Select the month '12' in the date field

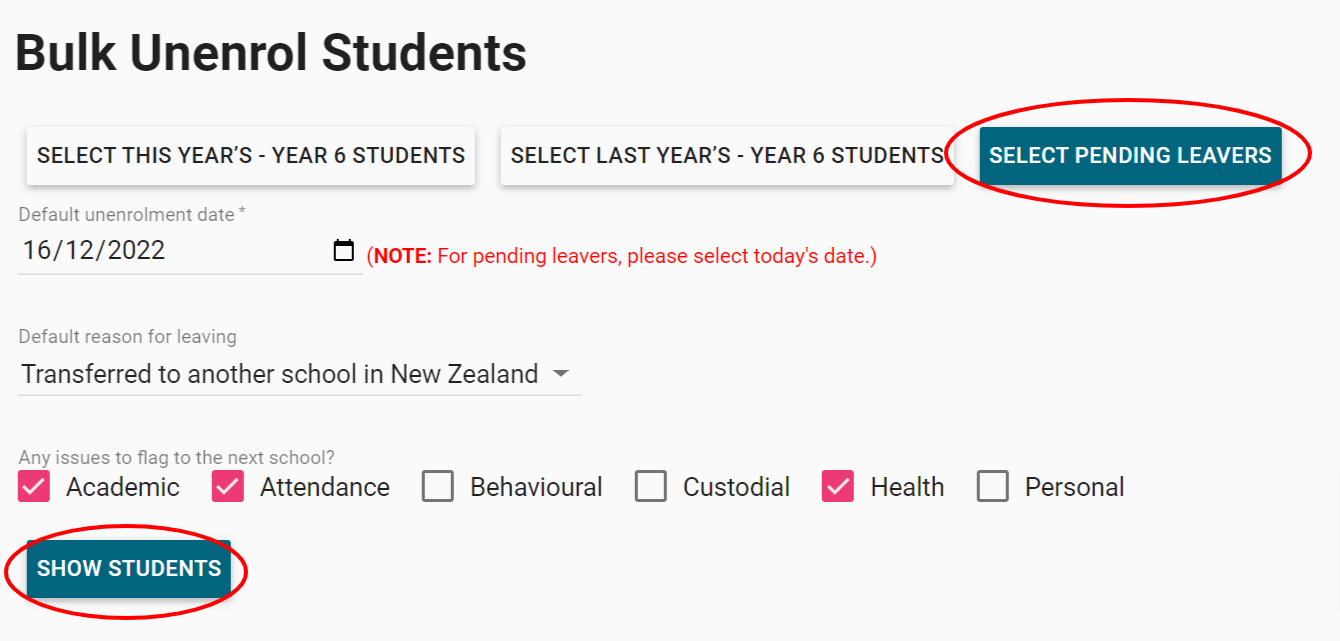click(81, 250)
